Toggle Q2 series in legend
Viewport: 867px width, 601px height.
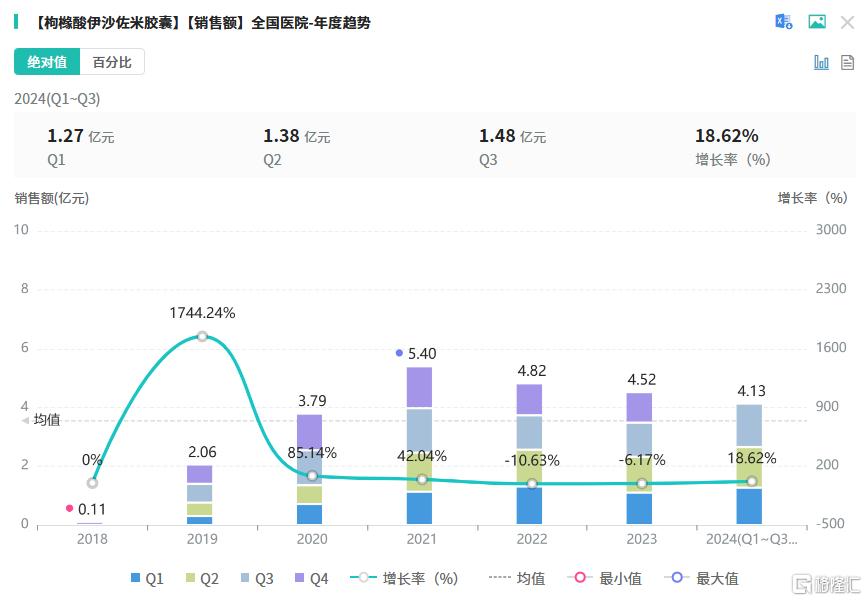click(x=202, y=578)
